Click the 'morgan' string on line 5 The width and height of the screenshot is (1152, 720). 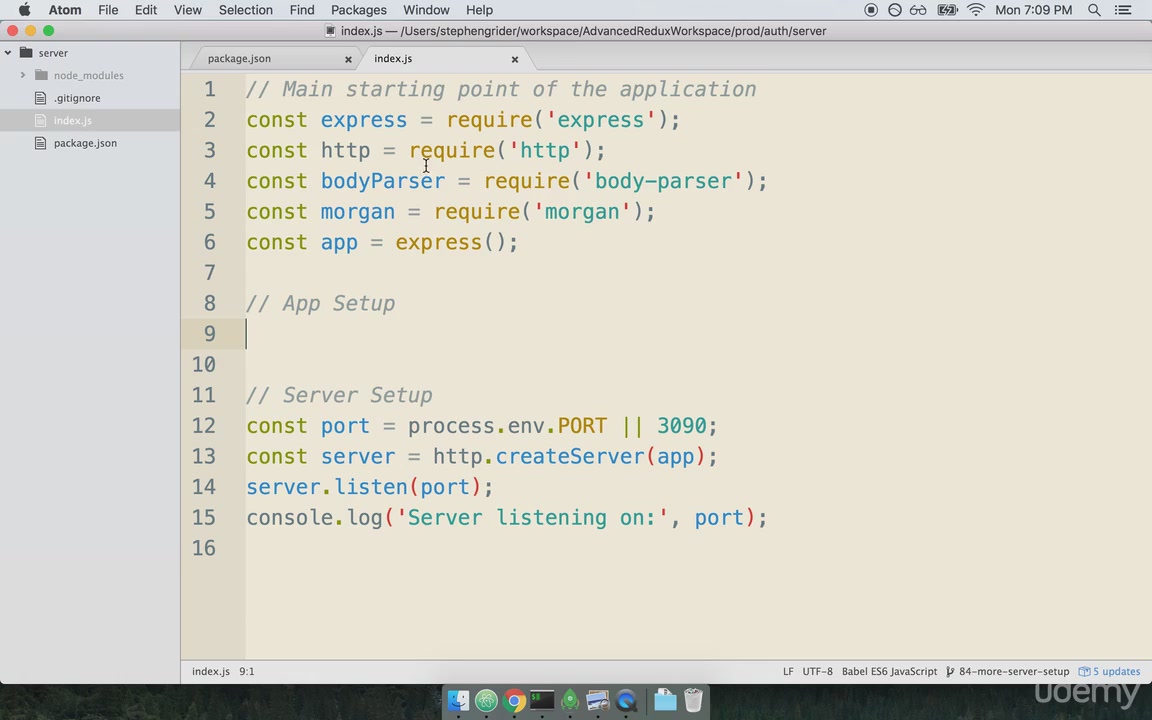[x=582, y=212]
